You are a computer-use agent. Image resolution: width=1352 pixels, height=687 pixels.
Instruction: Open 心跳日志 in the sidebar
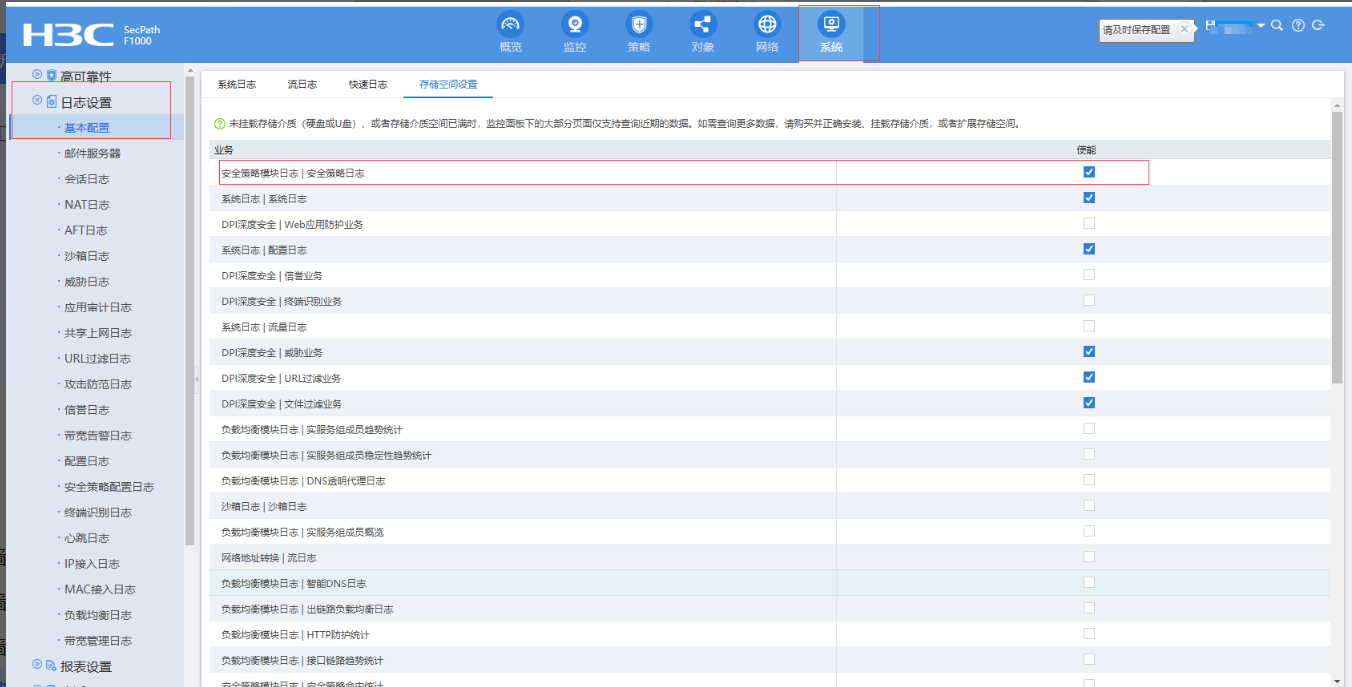point(87,538)
